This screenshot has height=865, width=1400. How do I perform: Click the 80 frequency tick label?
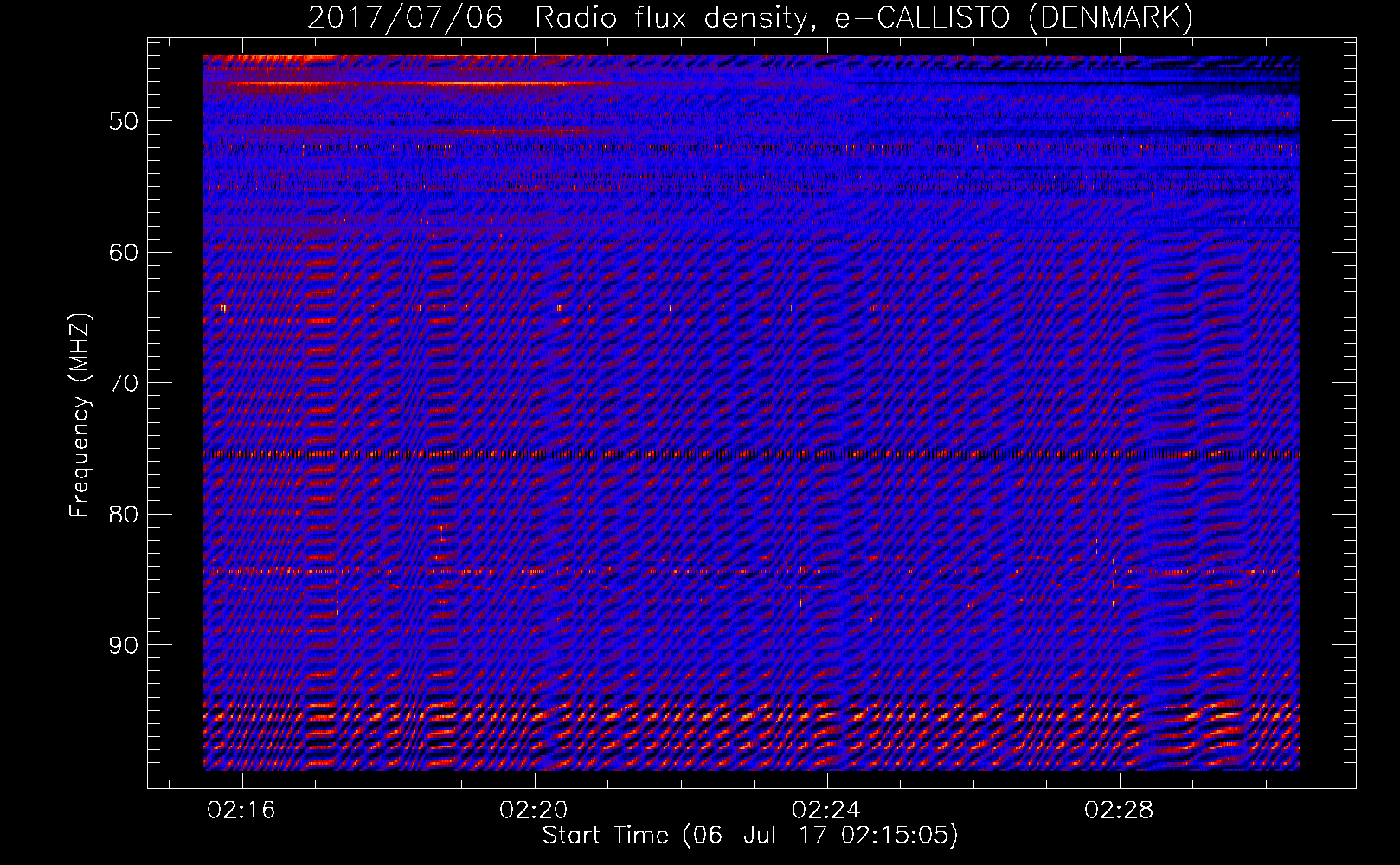click(x=124, y=515)
